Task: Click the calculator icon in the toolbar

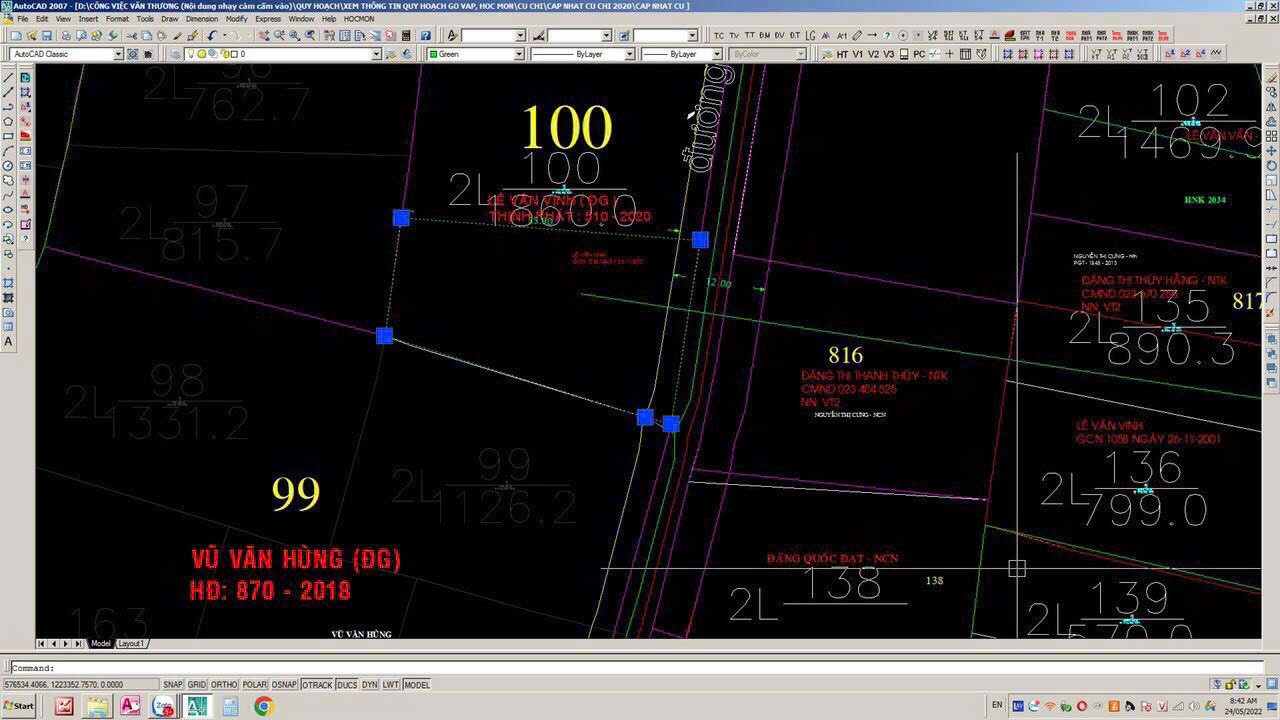Action: pos(405,36)
